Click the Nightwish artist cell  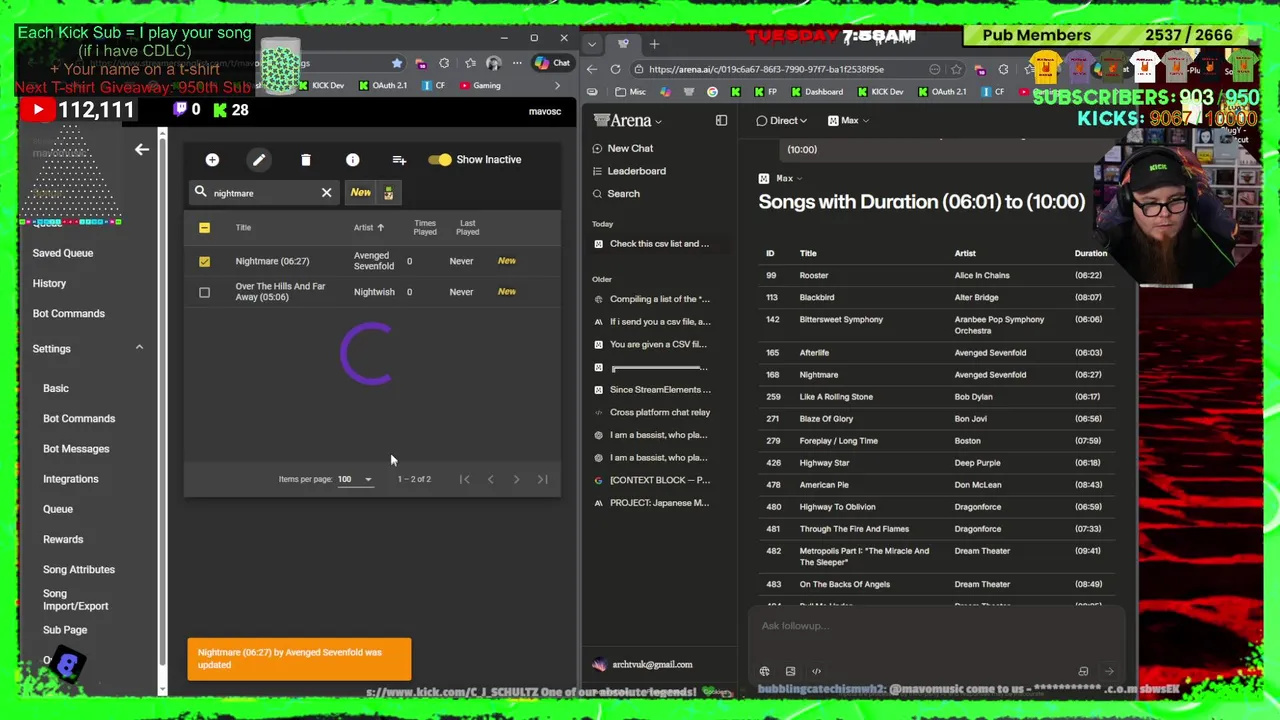[374, 292]
